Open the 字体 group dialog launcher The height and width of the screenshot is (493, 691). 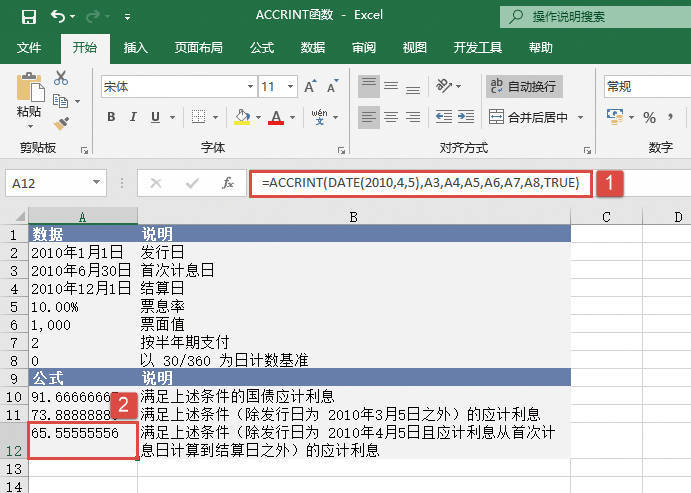(x=341, y=151)
